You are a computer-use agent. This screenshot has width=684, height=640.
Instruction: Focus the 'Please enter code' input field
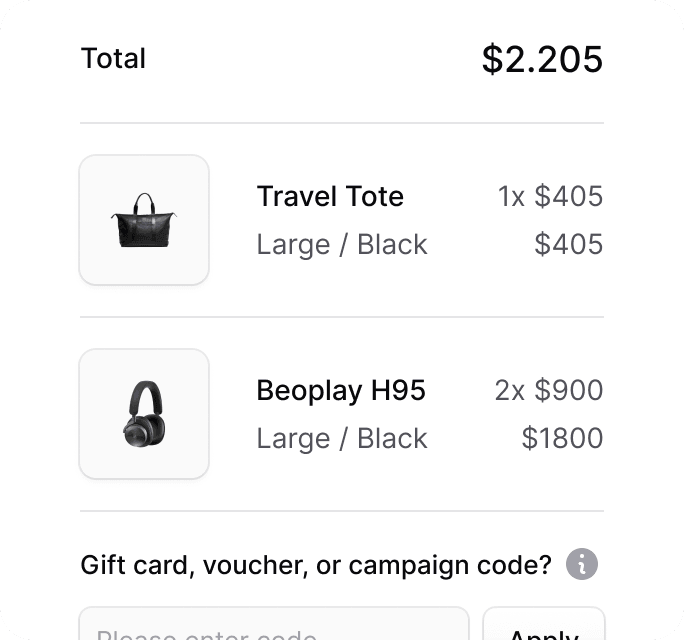[x=273, y=628]
